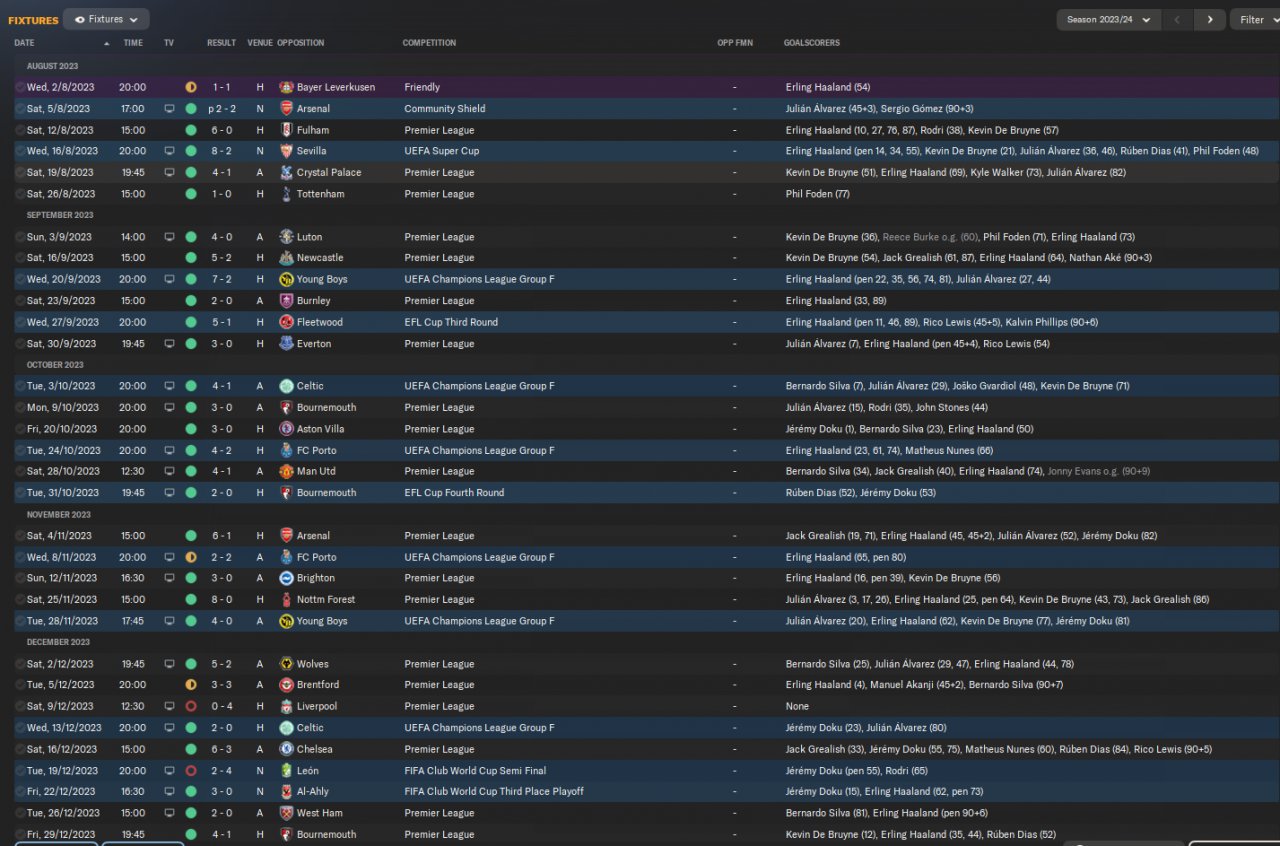Viewport: 1280px width, 846px height.
Task: Click the TV icon on the Liverpool row
Action: pyautogui.click(x=169, y=706)
